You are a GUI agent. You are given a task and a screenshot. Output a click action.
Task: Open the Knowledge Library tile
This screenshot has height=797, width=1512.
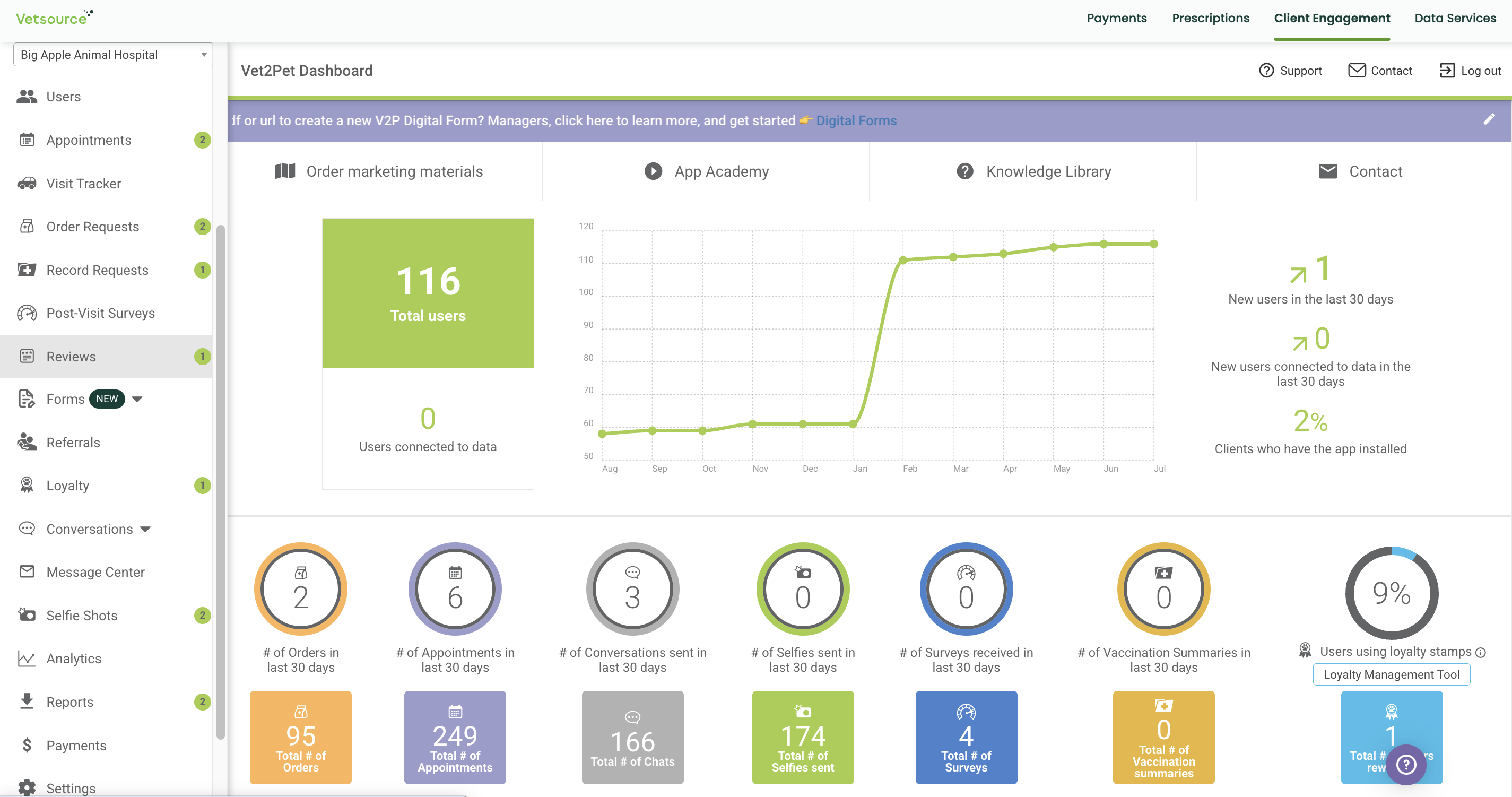pos(1033,171)
